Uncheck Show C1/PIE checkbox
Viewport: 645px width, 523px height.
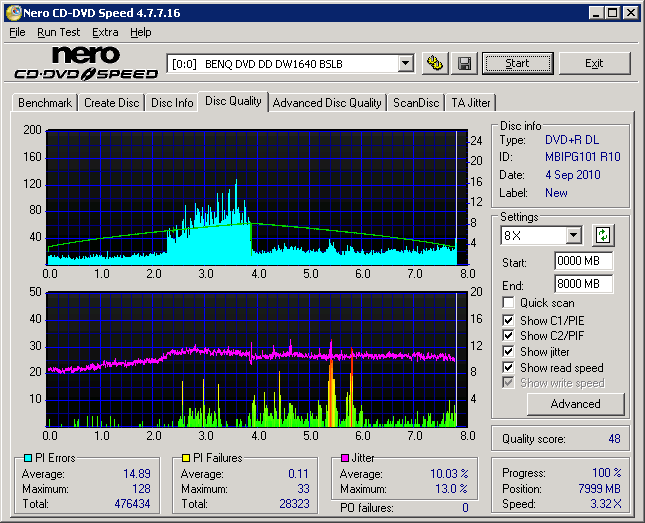point(509,320)
